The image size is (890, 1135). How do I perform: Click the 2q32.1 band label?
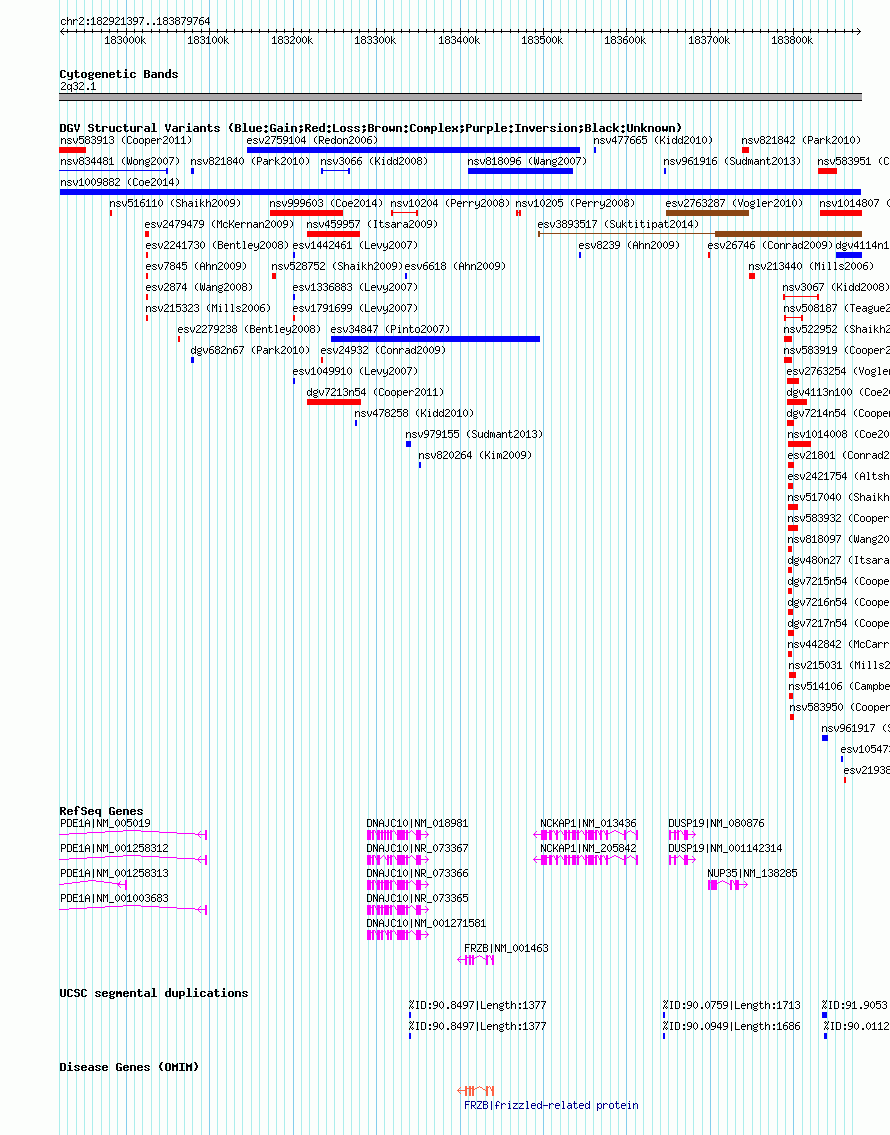tap(78, 86)
